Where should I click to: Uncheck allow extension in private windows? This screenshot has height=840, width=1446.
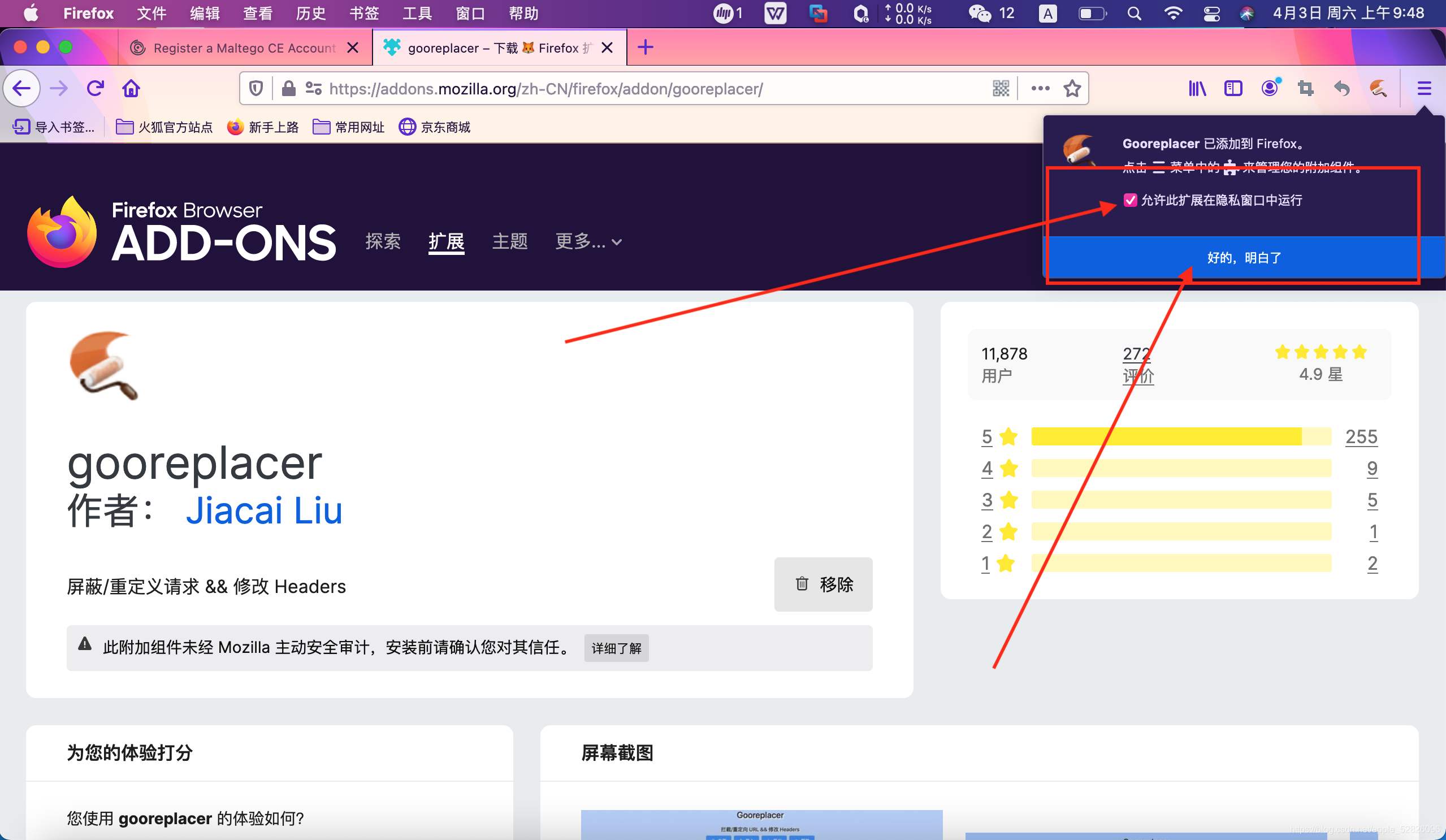tap(1130, 200)
